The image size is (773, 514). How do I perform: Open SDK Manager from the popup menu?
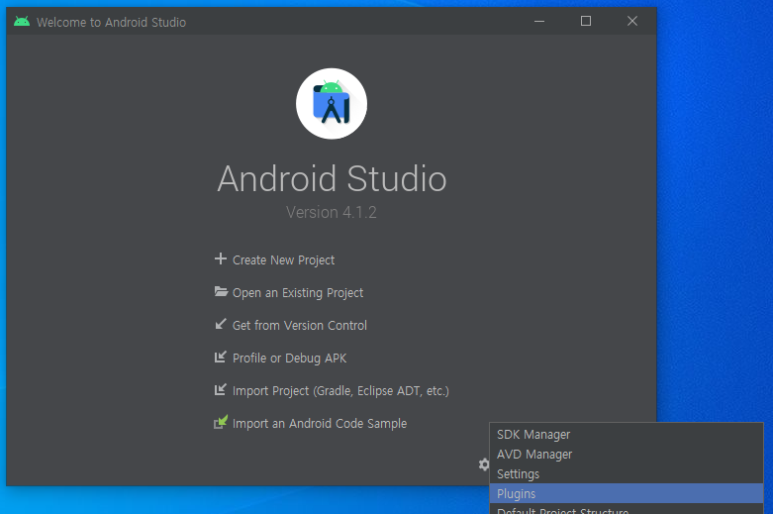coord(626,435)
